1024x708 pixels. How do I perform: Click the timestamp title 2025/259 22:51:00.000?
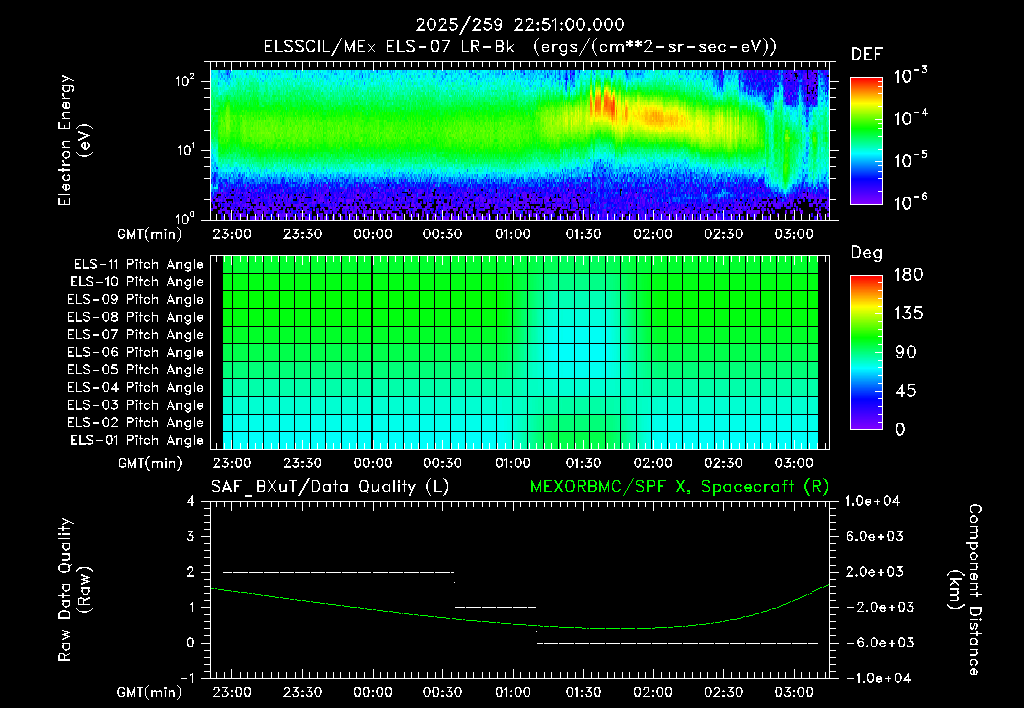[520, 25]
